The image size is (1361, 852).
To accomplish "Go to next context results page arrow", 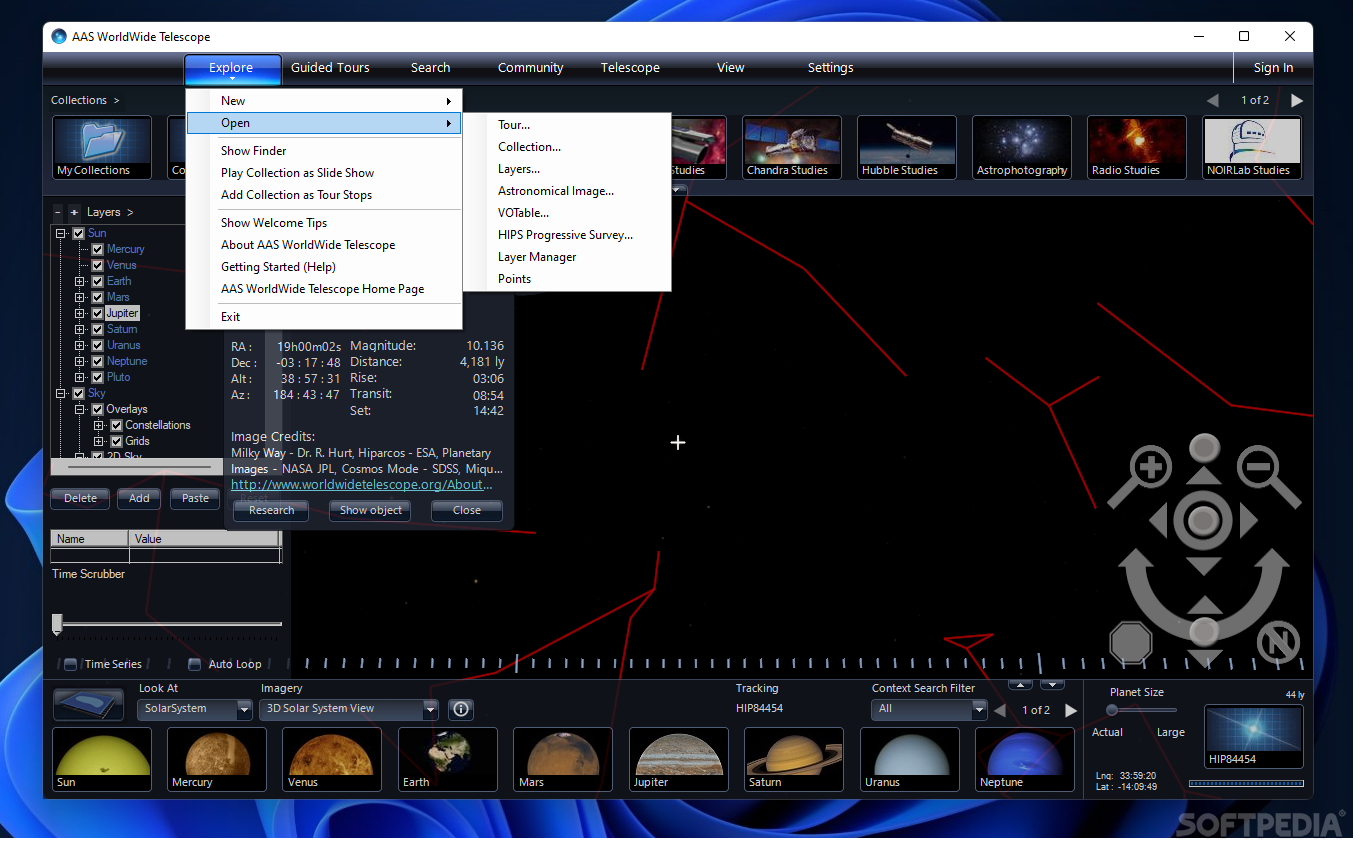I will pos(1071,710).
